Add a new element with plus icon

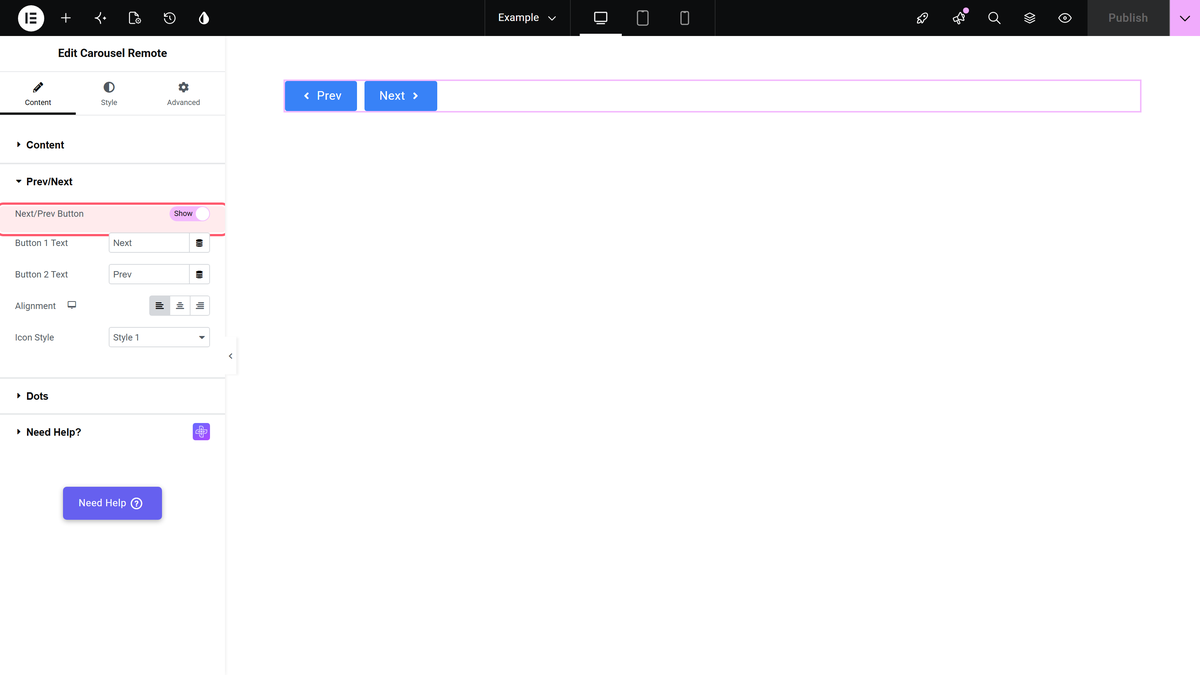[66, 18]
